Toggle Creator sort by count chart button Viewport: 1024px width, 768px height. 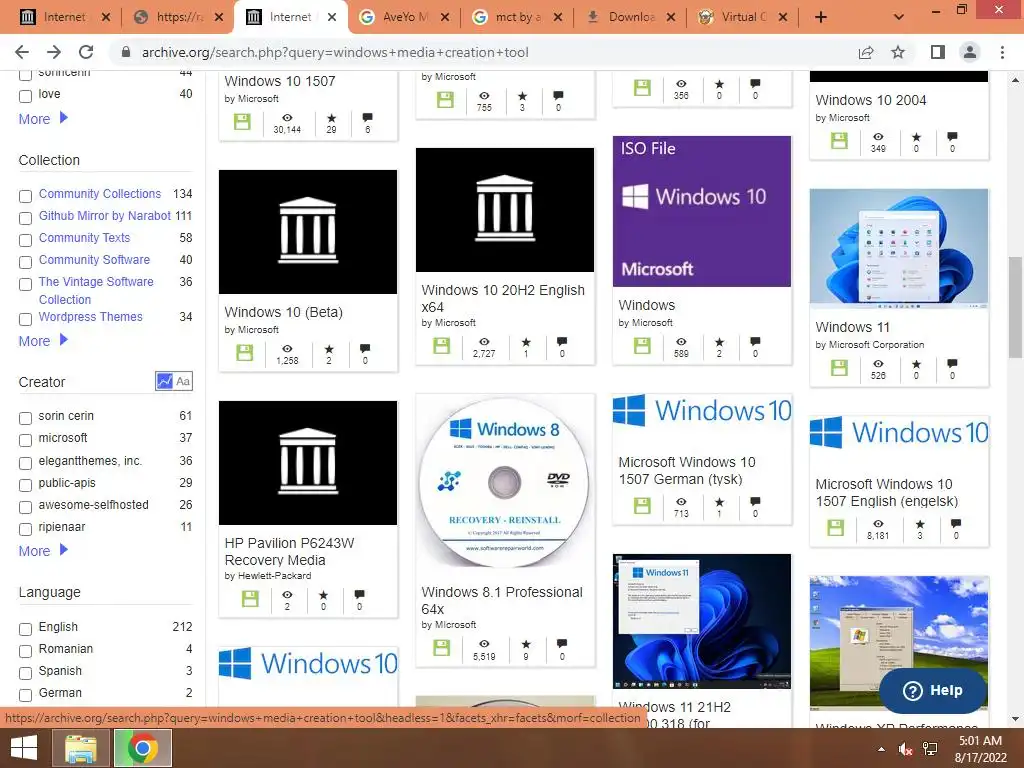click(165, 381)
